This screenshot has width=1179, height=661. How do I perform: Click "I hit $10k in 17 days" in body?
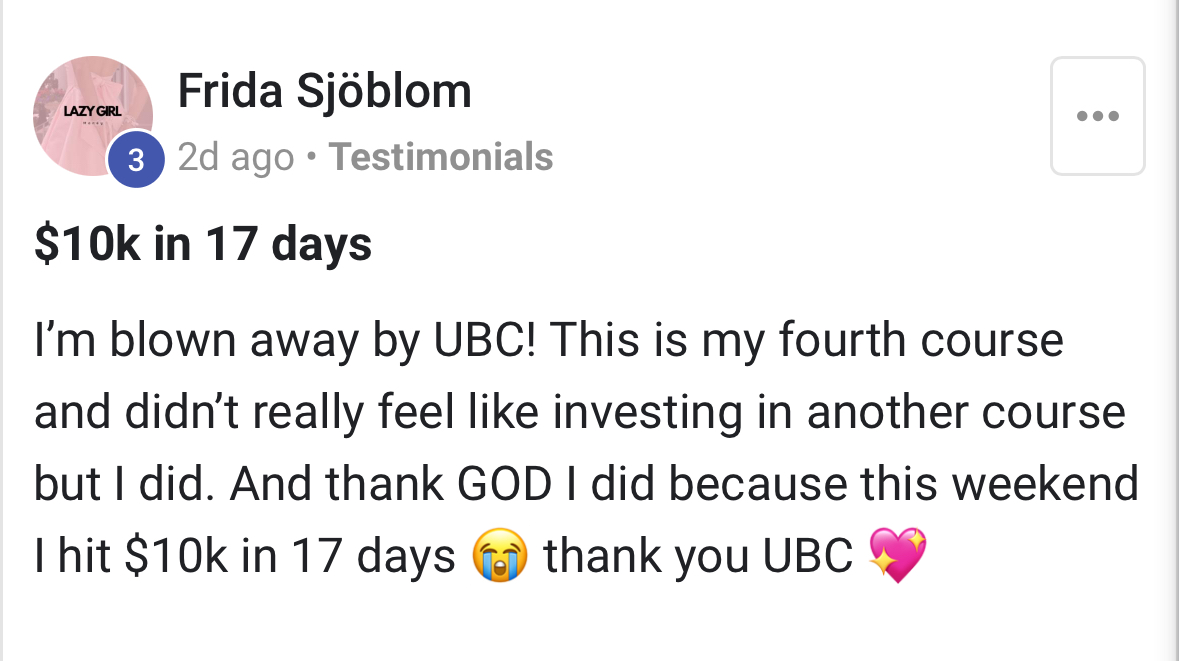pos(245,557)
